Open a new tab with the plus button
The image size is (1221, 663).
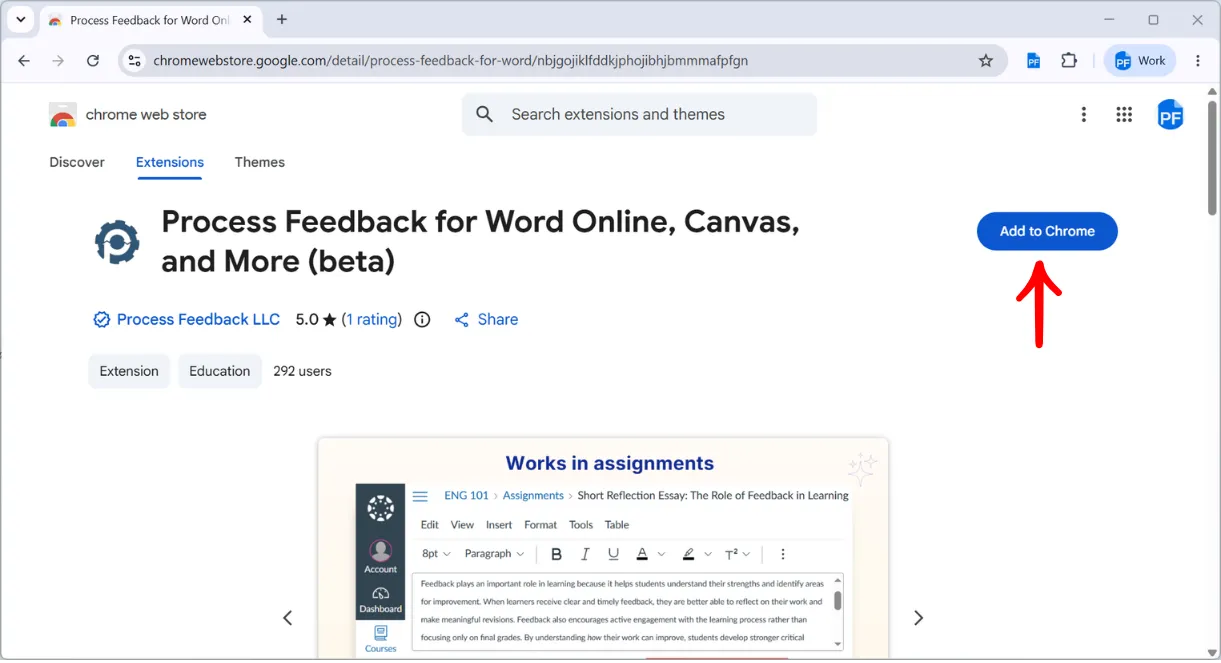(x=282, y=20)
